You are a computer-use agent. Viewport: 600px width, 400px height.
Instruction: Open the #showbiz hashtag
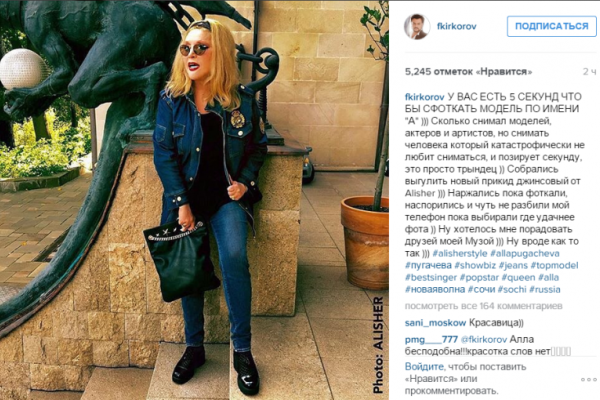(x=475, y=265)
